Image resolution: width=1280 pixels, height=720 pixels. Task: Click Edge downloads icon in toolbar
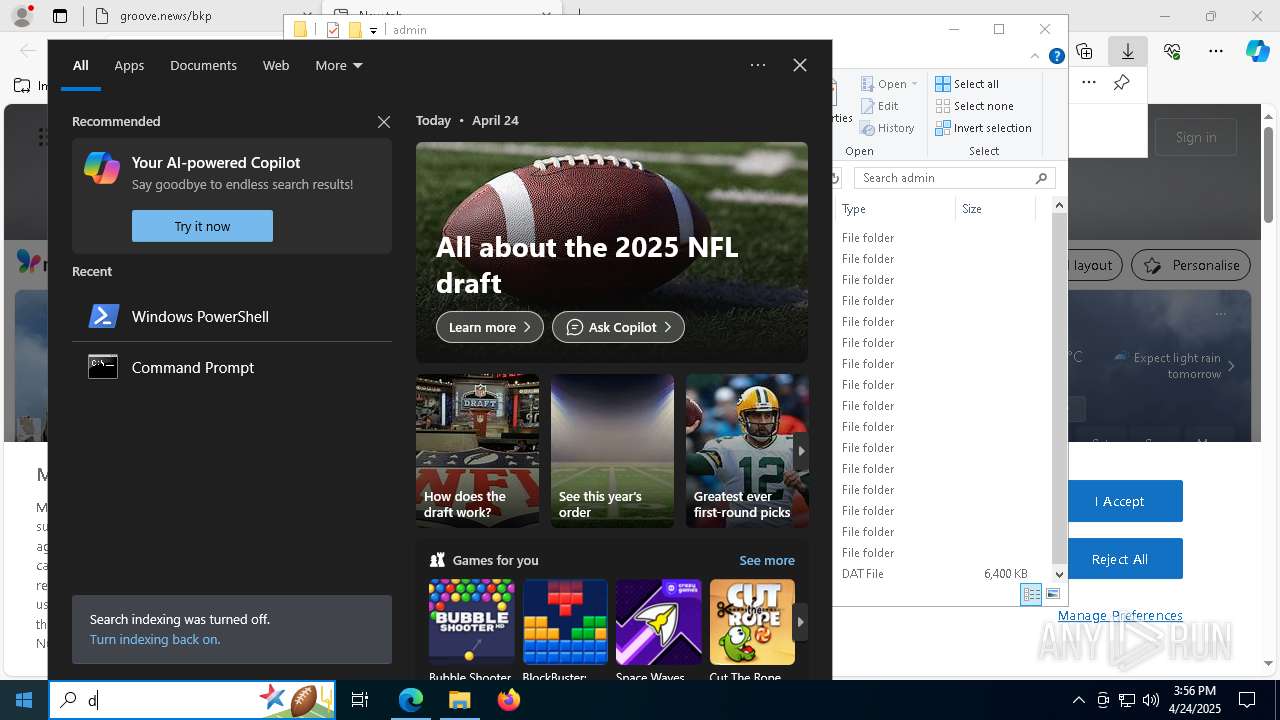tap(1127, 51)
